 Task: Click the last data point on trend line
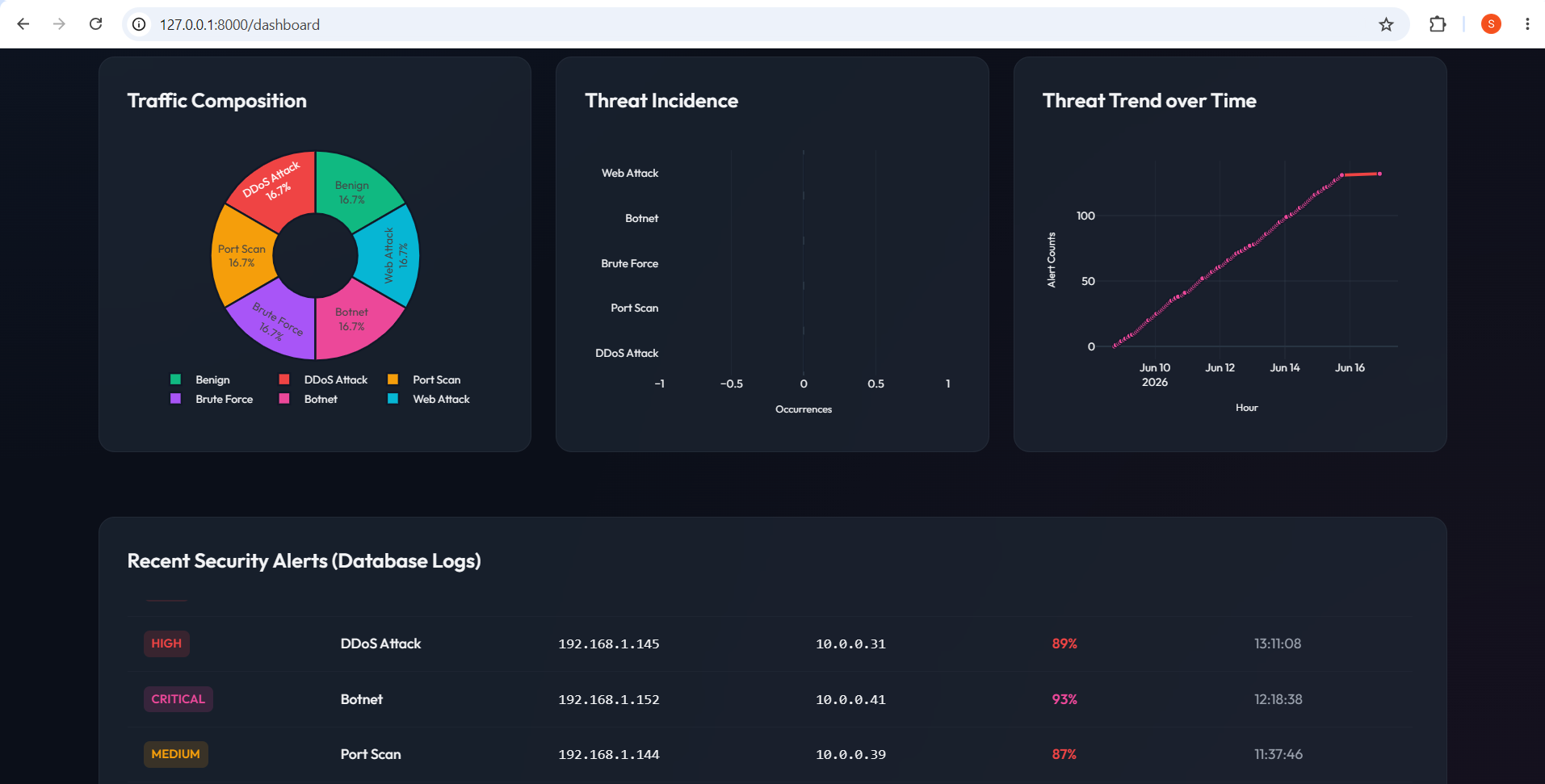pos(1379,174)
